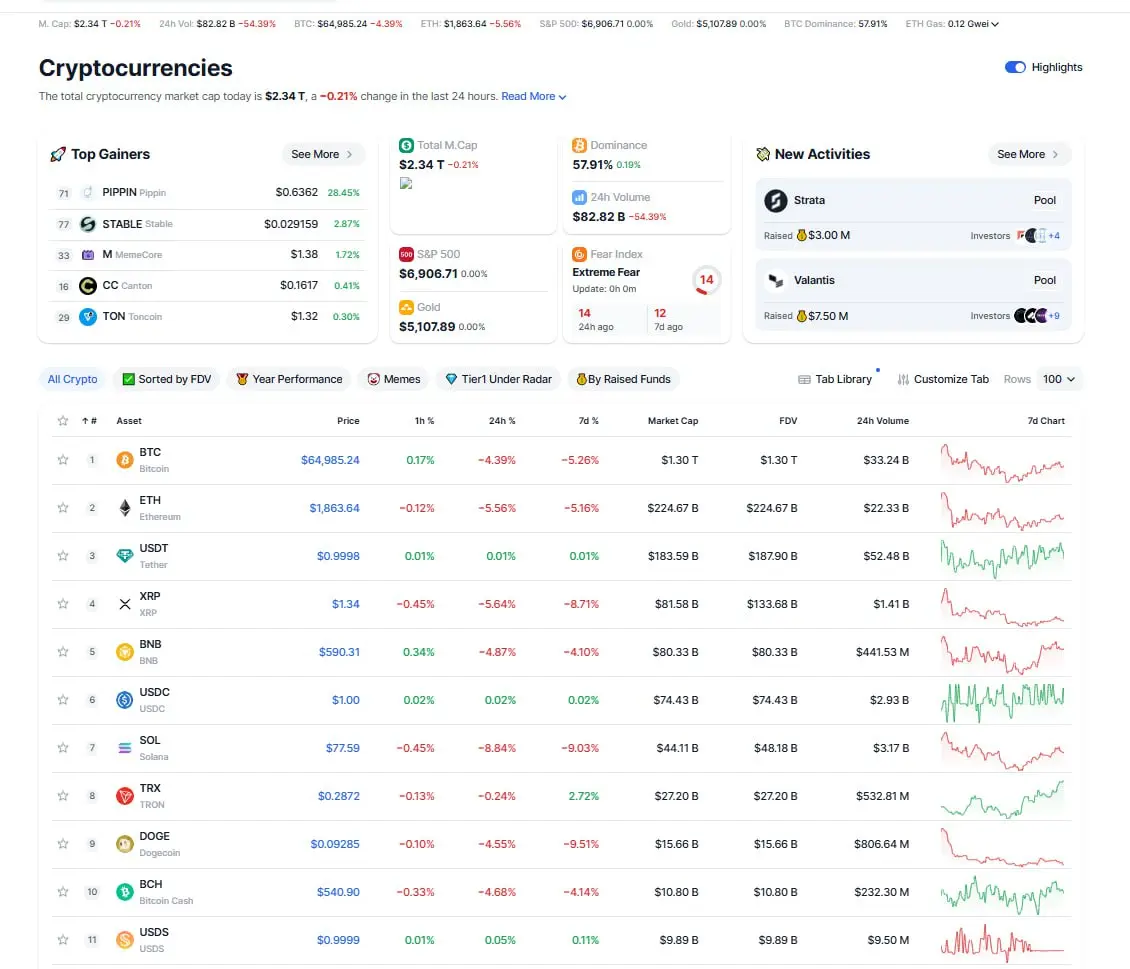Image resolution: width=1130 pixels, height=969 pixels.
Task: Sort table by Price column
Action: point(348,421)
